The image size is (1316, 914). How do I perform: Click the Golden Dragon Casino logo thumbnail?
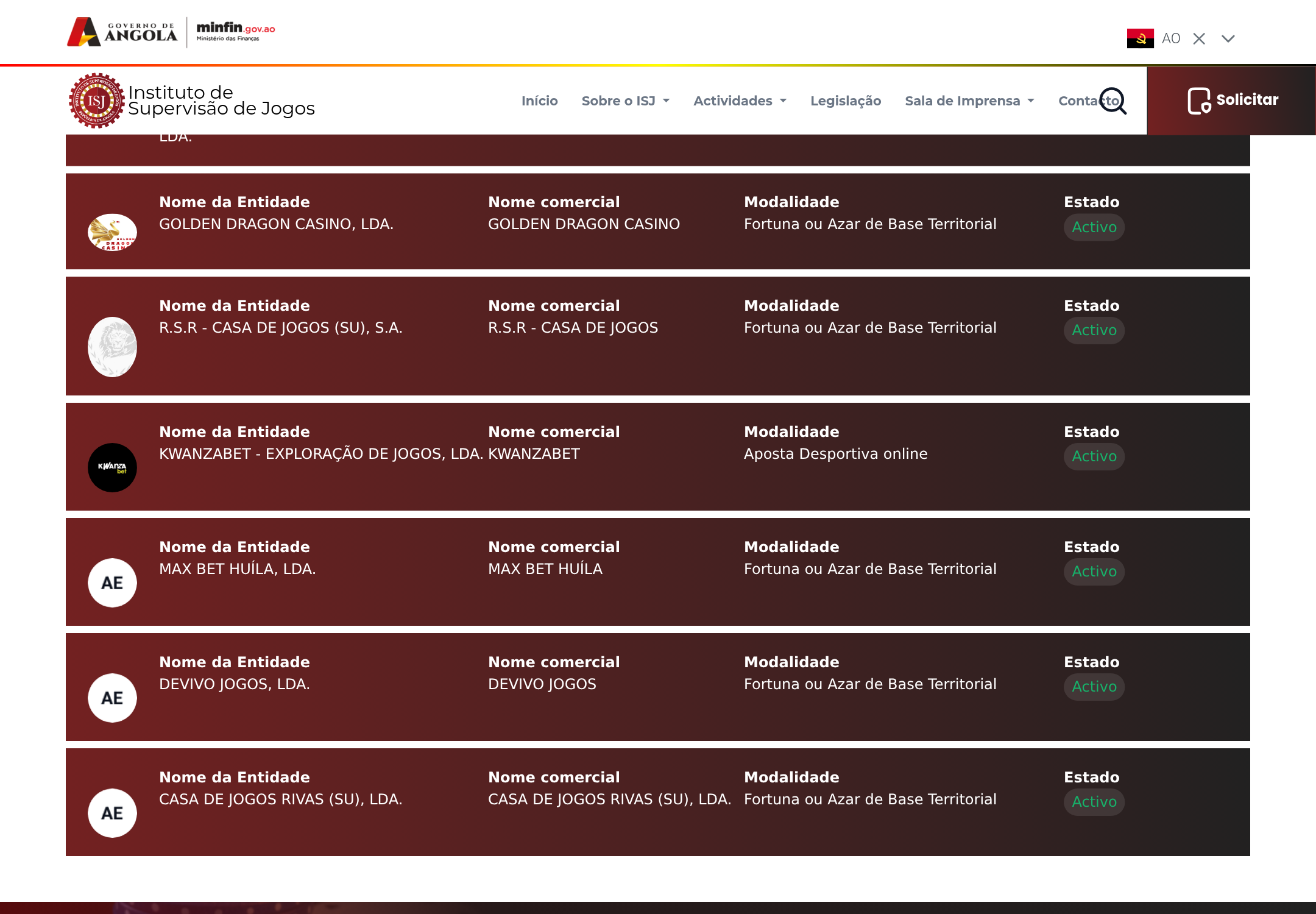point(112,232)
